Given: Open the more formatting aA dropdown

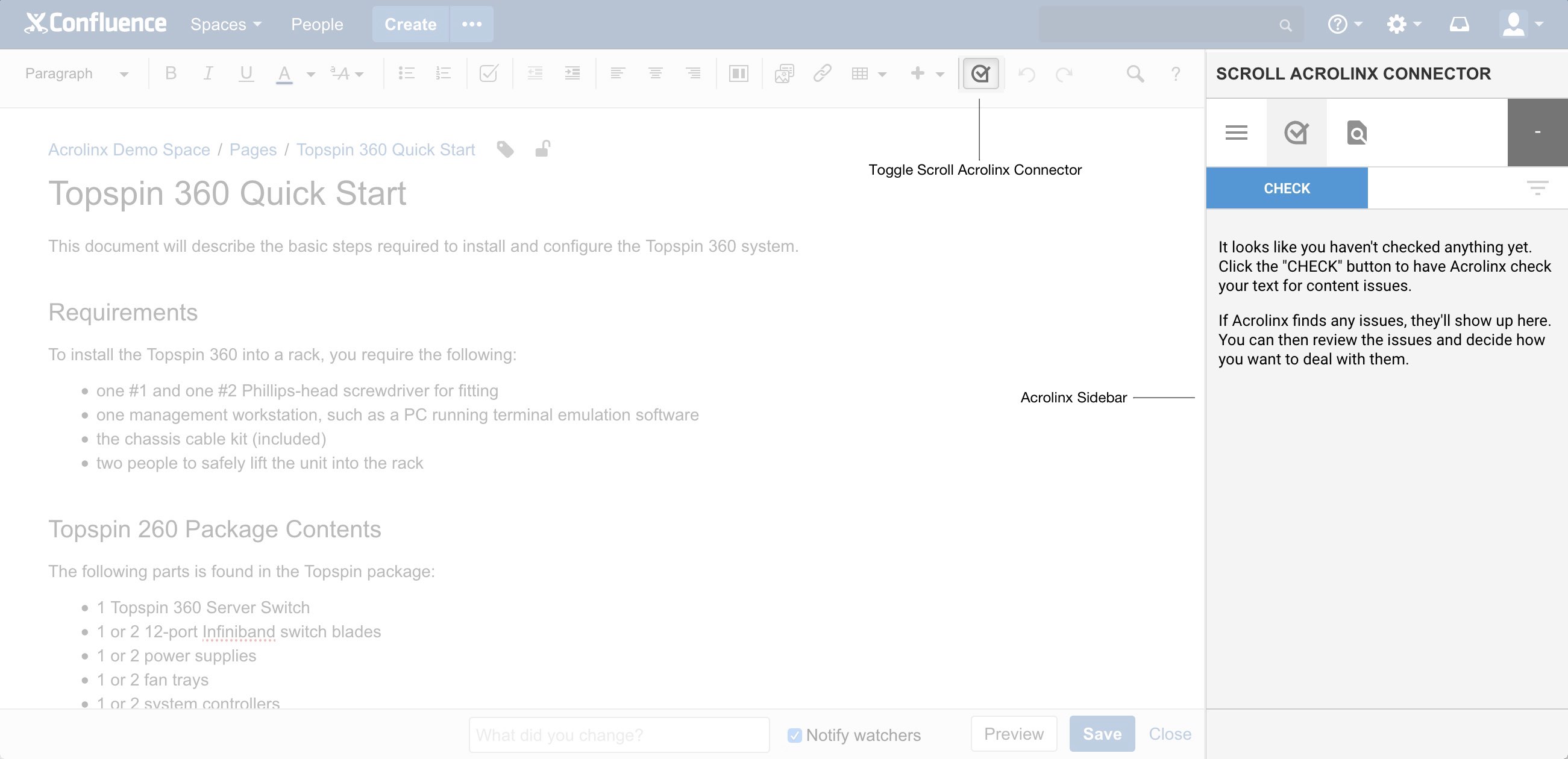Looking at the screenshot, I should point(347,73).
